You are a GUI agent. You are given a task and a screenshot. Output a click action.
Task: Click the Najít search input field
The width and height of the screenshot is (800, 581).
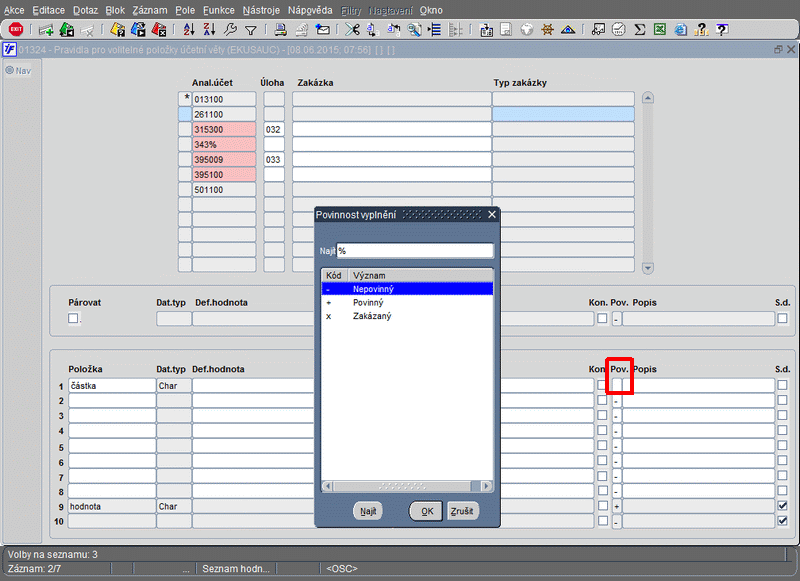(x=415, y=250)
